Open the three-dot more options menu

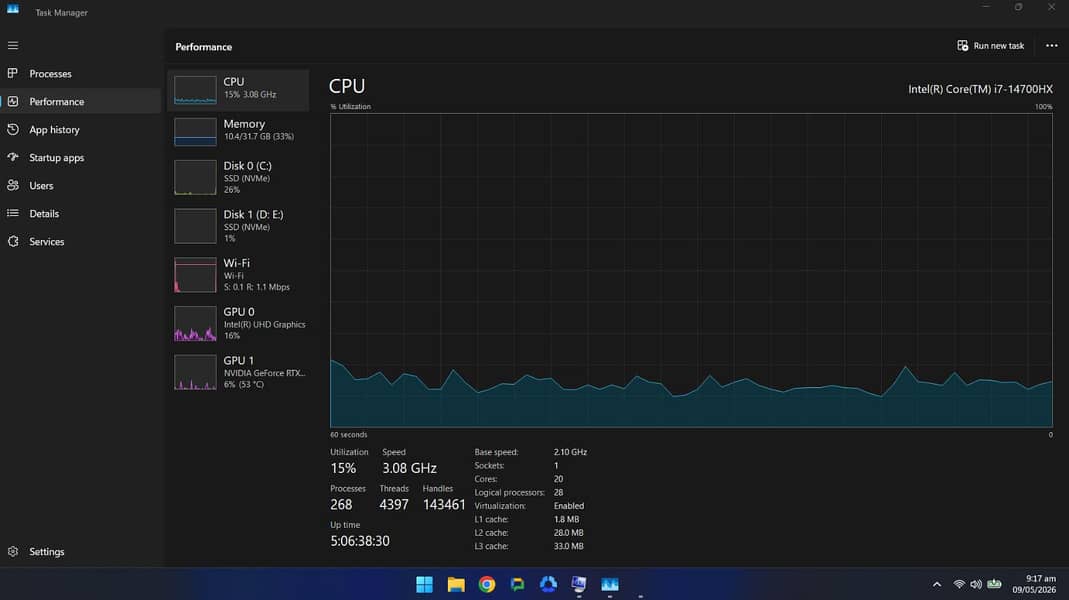(x=1051, y=46)
